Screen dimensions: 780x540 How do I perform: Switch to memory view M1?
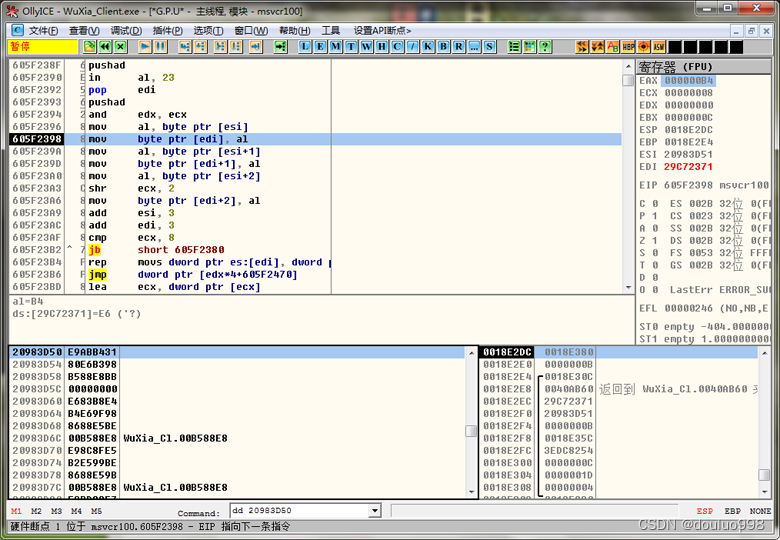(x=16, y=511)
